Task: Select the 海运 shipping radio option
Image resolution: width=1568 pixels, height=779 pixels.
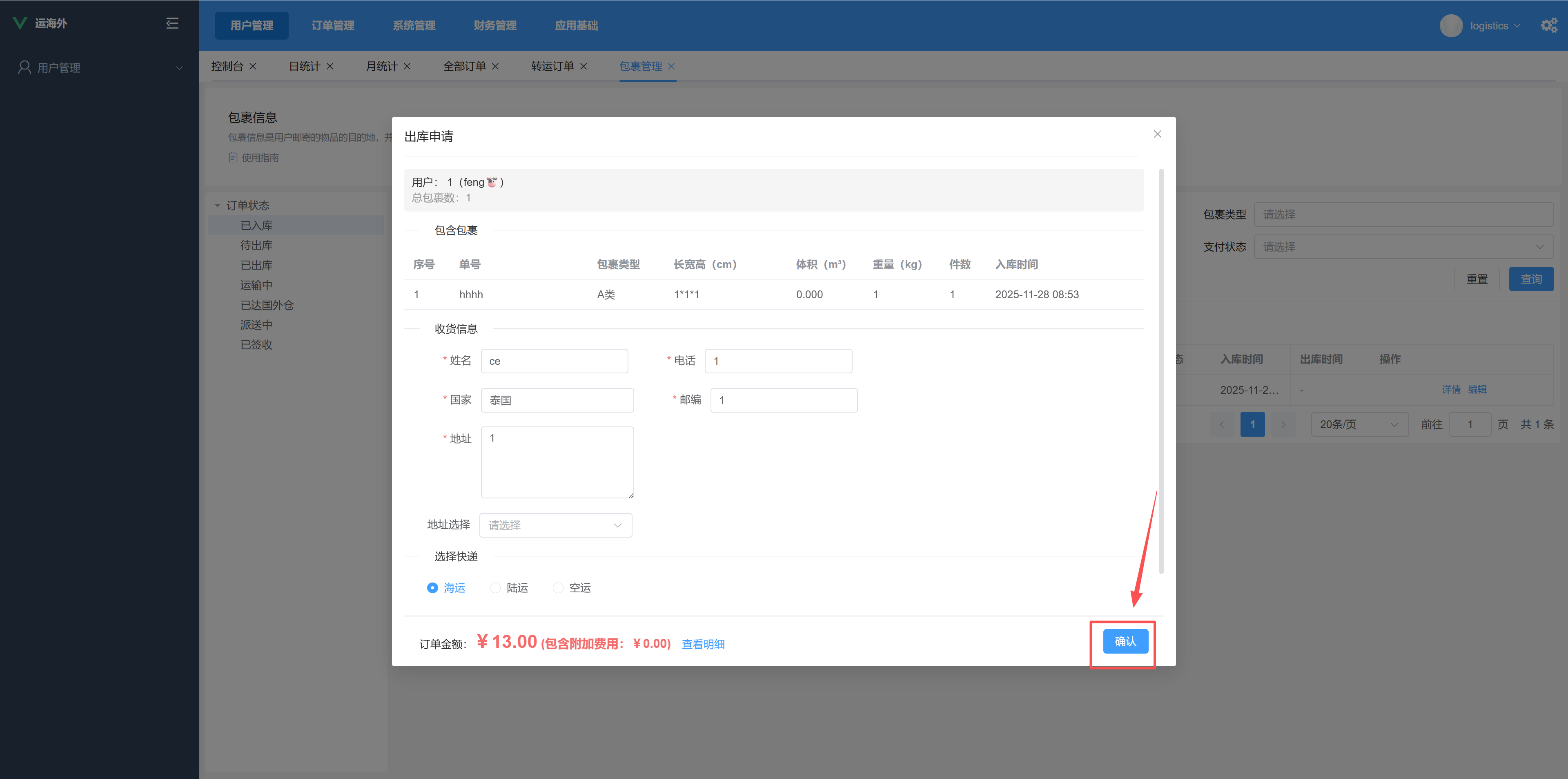Action: pyautogui.click(x=432, y=588)
